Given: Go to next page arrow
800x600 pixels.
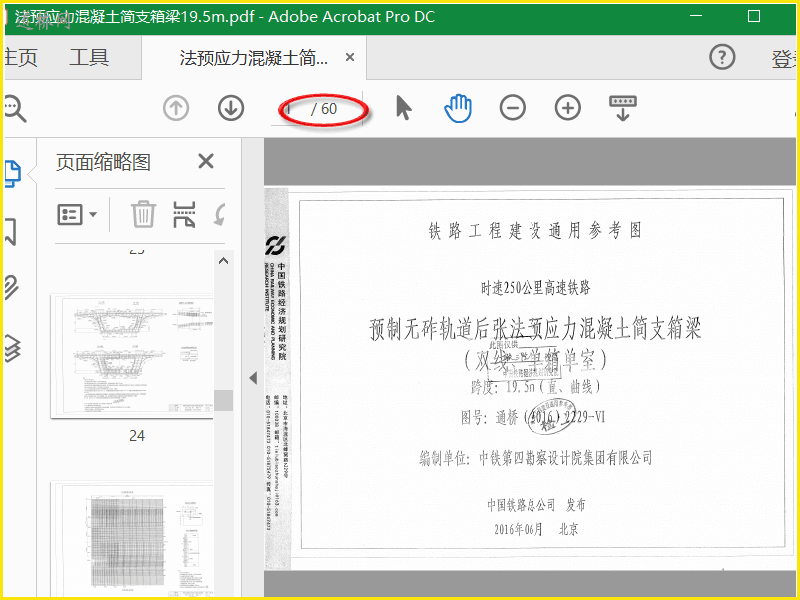Looking at the screenshot, I should coord(231,108).
